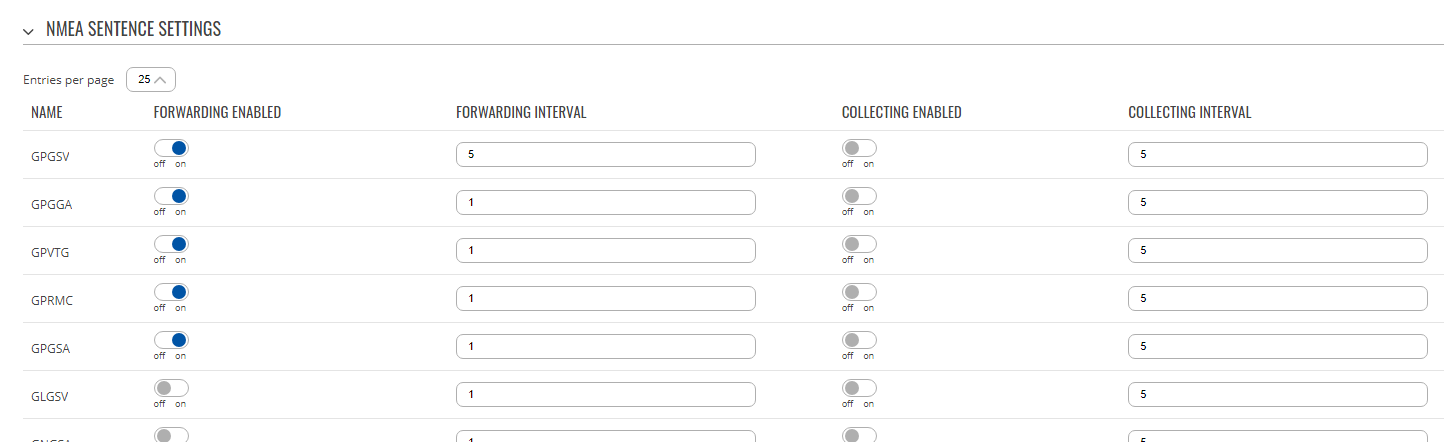Enable collecting for GPVTG
1444x442 pixels.
click(x=859, y=244)
